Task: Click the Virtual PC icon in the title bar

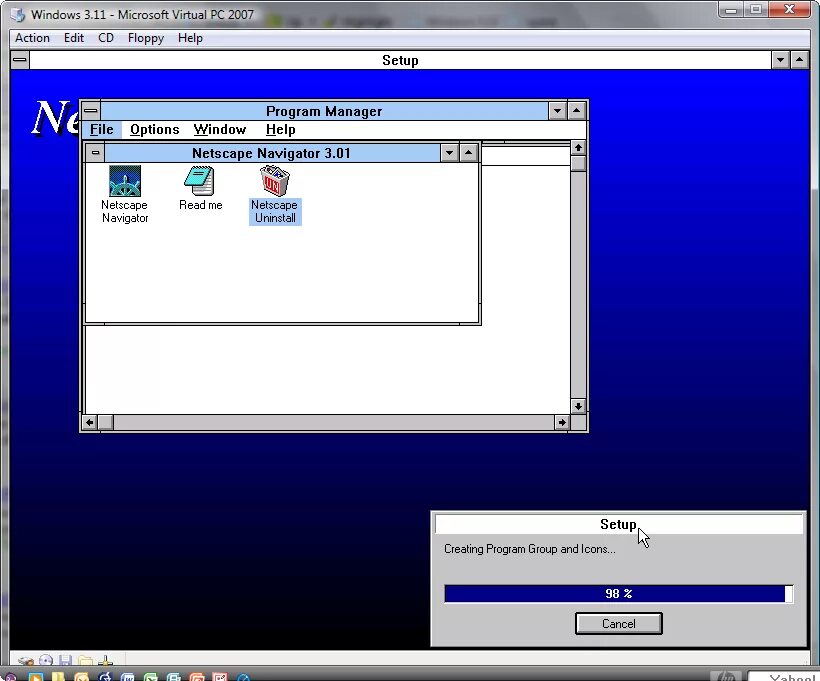Action: click(18, 15)
